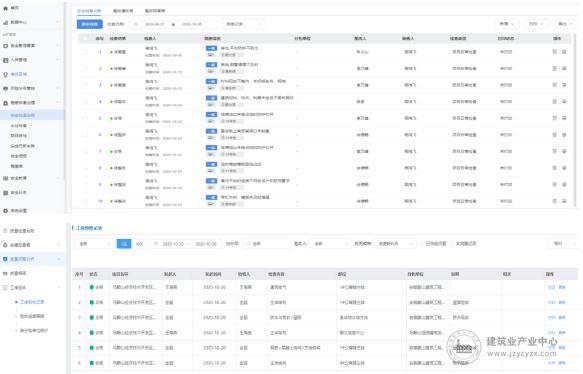Viewport: 583px width, 374px height.
Task: Click the list icon beside lower sidebar tree parent
Action: [5, 288]
